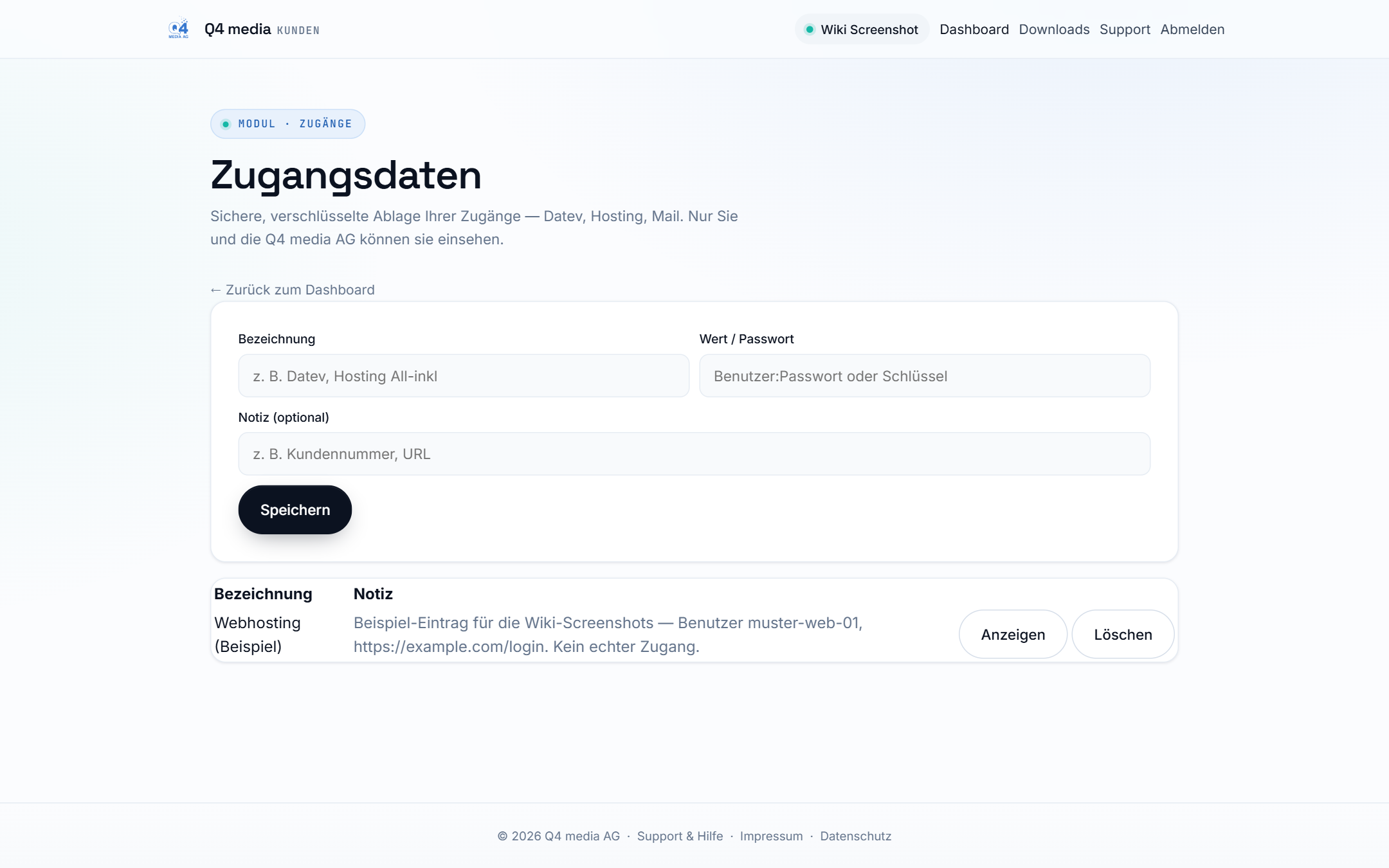Select the Beispiel-Eintrag note text
1389x868 pixels.
tap(608, 635)
